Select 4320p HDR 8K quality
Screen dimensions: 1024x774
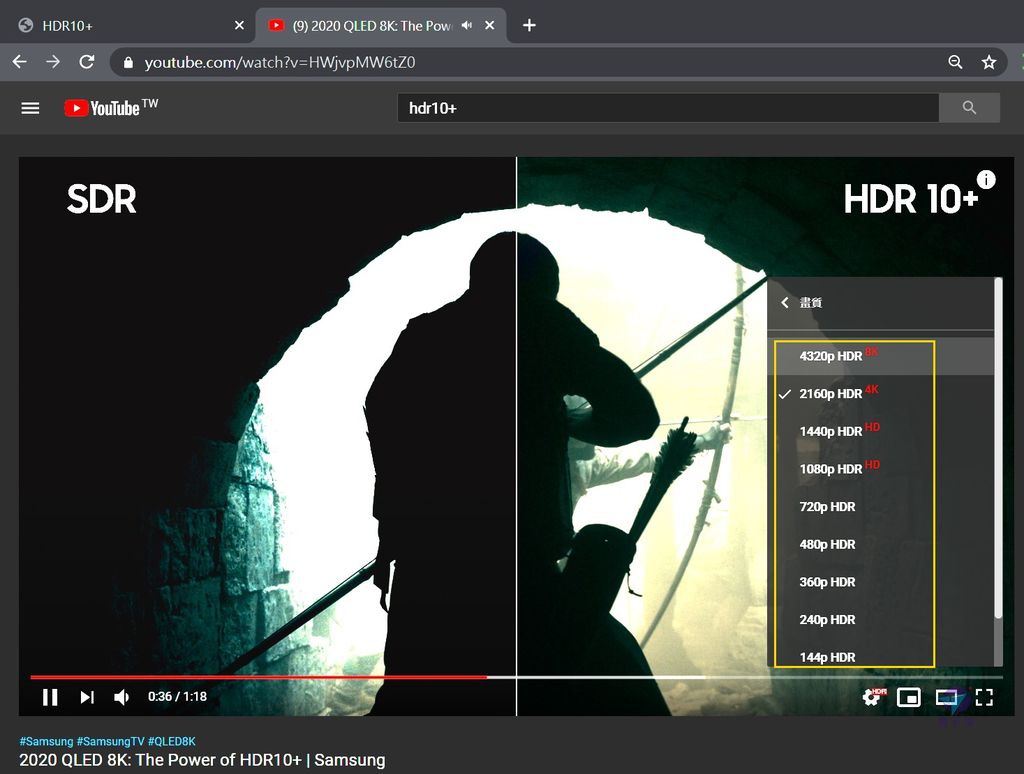(x=880, y=356)
